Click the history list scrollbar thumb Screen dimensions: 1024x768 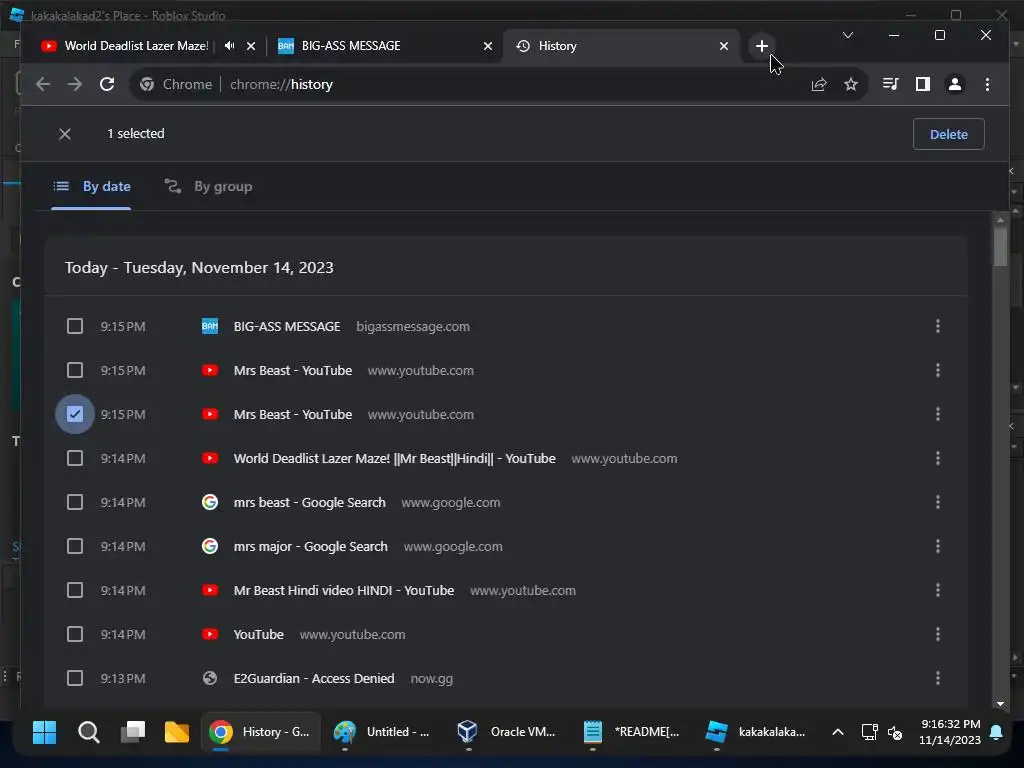pos(1000,247)
